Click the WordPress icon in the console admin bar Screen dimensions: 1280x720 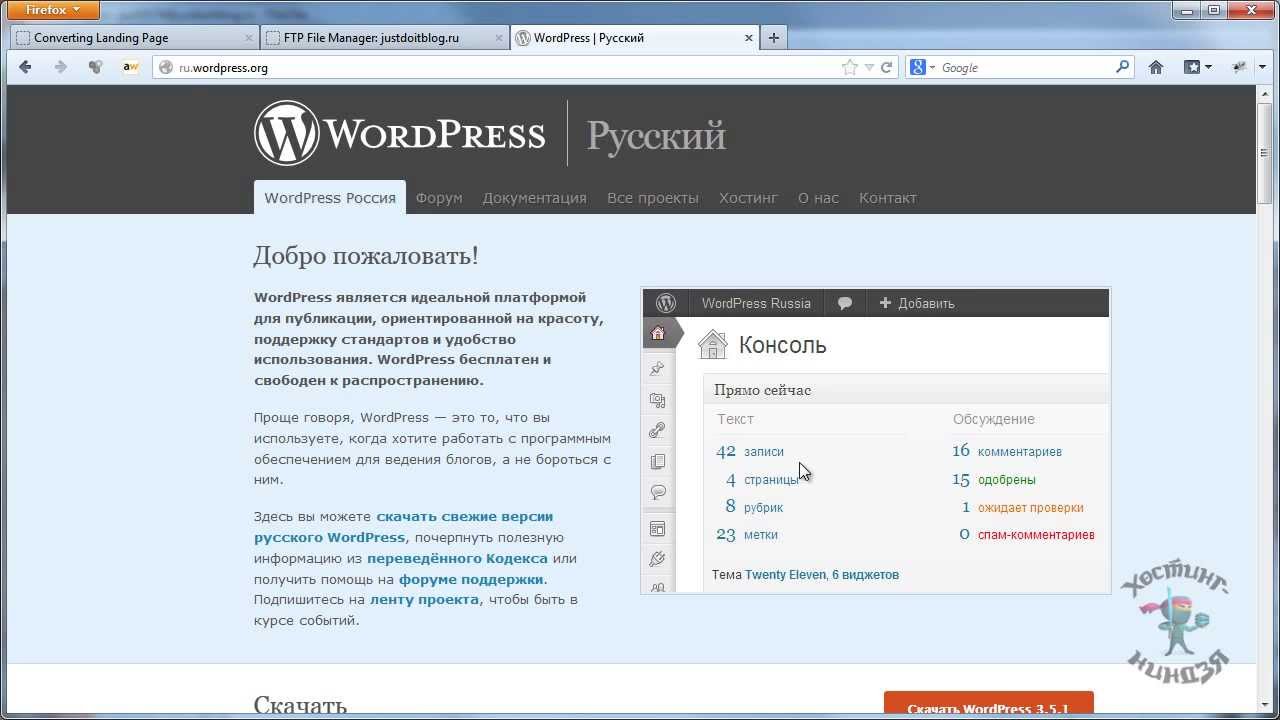tap(666, 303)
